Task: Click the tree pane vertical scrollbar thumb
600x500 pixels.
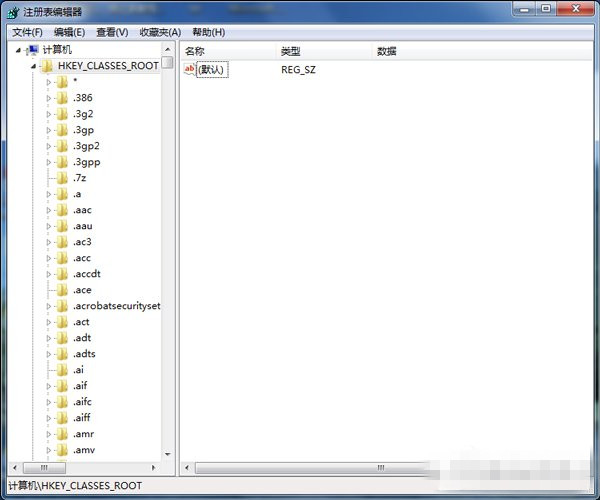Action: coord(168,62)
